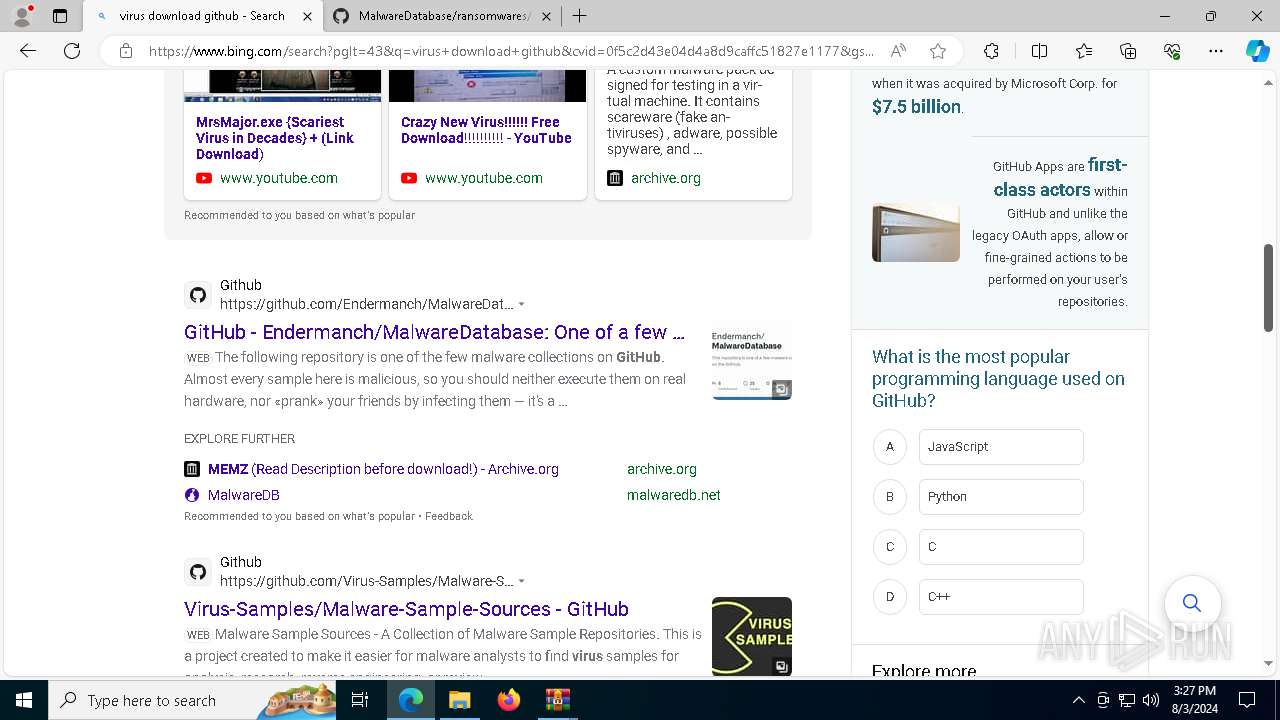Screen dimensions: 1280x720
Task: Click GitHub favicon of Endermanch result
Action: coord(198,295)
